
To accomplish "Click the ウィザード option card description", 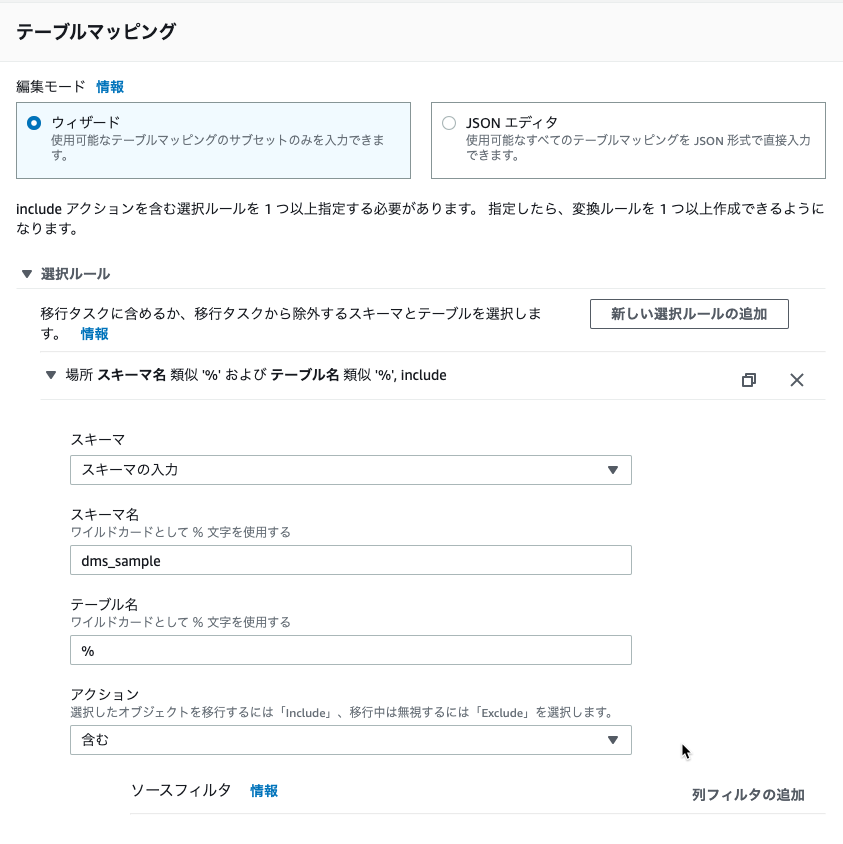I will 217,147.
